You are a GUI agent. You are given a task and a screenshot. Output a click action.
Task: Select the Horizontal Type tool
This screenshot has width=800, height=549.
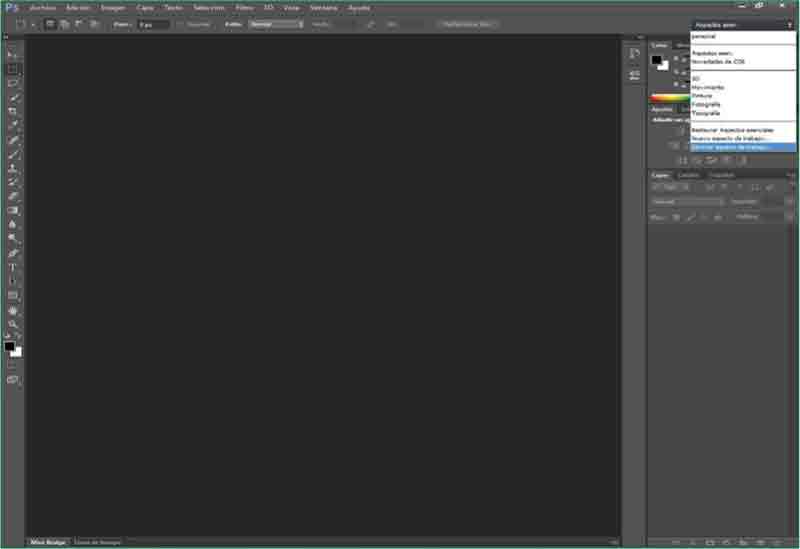(13, 267)
